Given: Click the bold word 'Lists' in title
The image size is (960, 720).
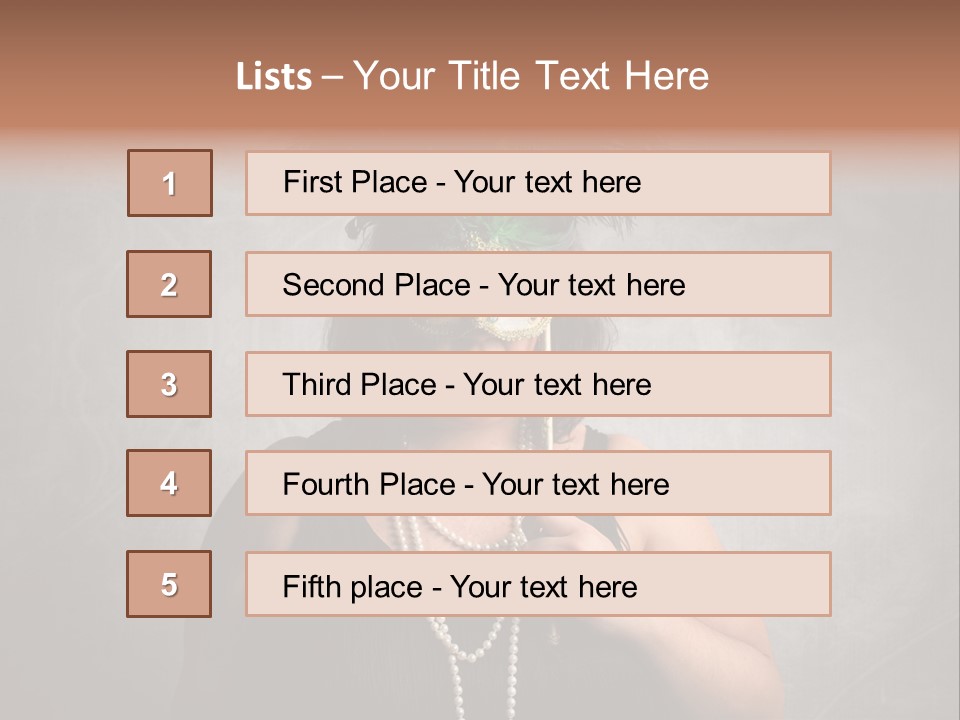Looking at the screenshot, I should (x=274, y=77).
